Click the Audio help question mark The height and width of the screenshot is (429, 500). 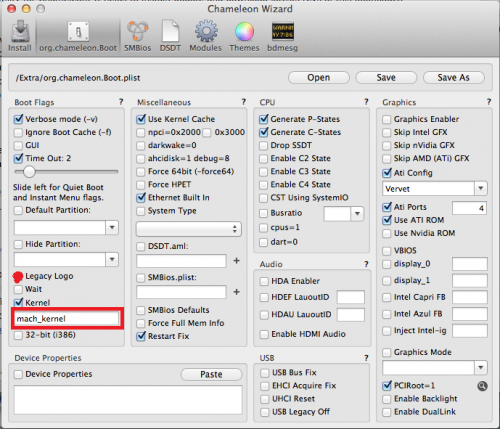[366, 264]
